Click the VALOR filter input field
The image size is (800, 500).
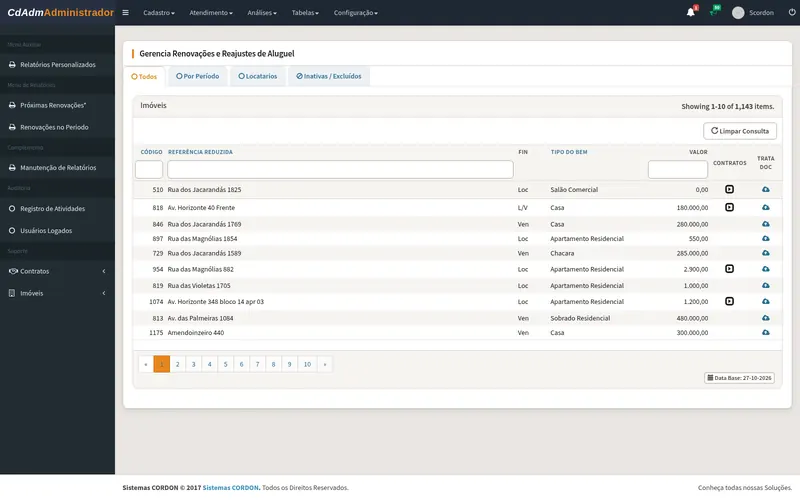tap(678, 169)
